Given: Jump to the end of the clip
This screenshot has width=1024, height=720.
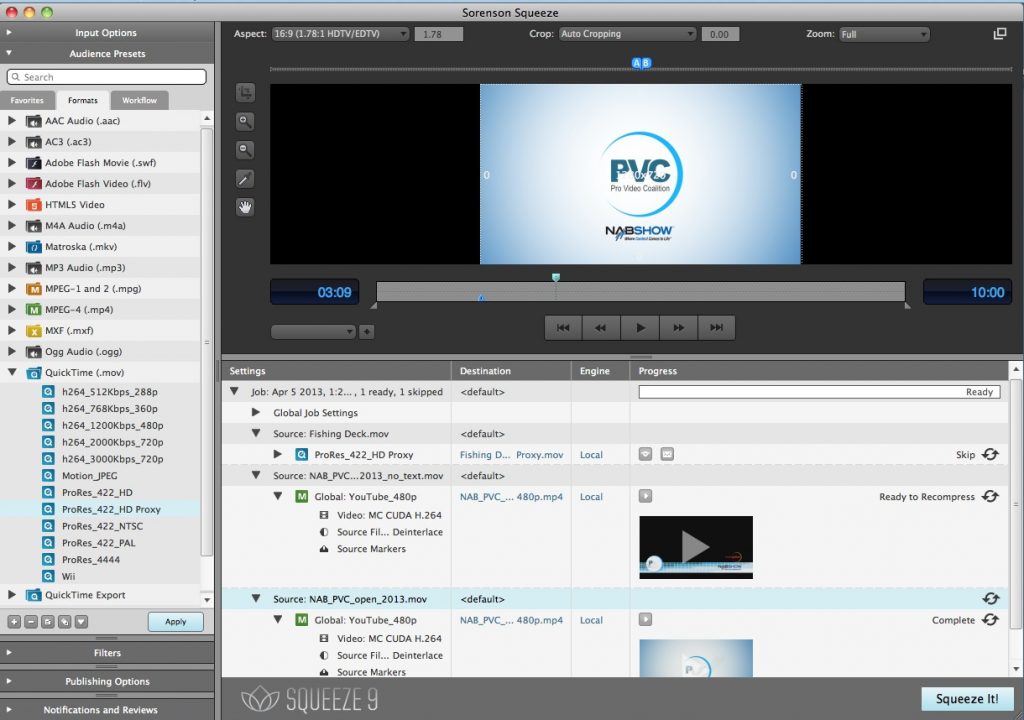Looking at the screenshot, I should [716, 328].
